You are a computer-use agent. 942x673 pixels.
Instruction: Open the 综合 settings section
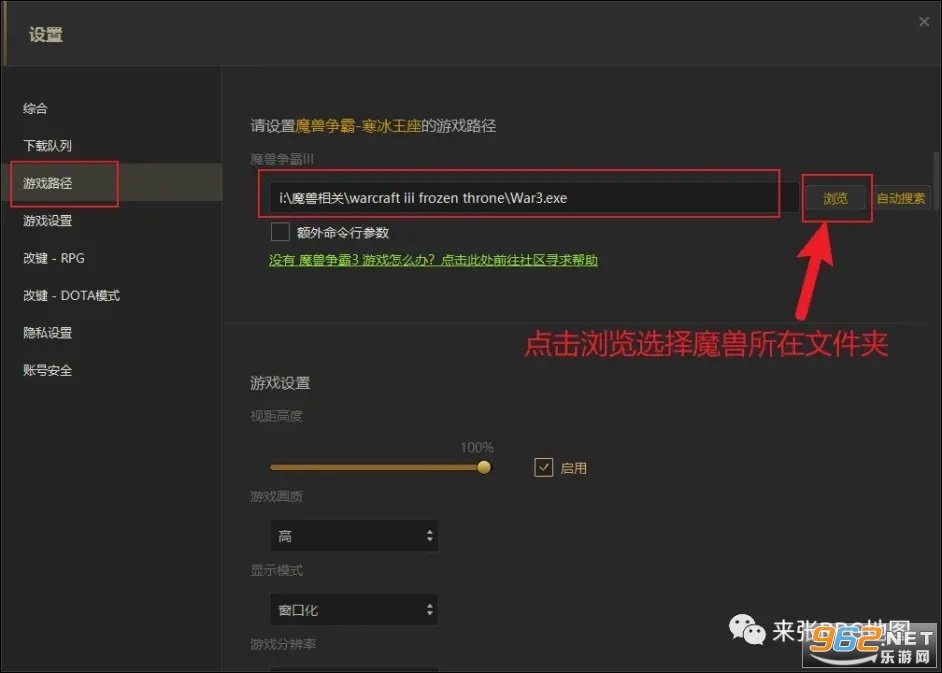tap(35, 108)
